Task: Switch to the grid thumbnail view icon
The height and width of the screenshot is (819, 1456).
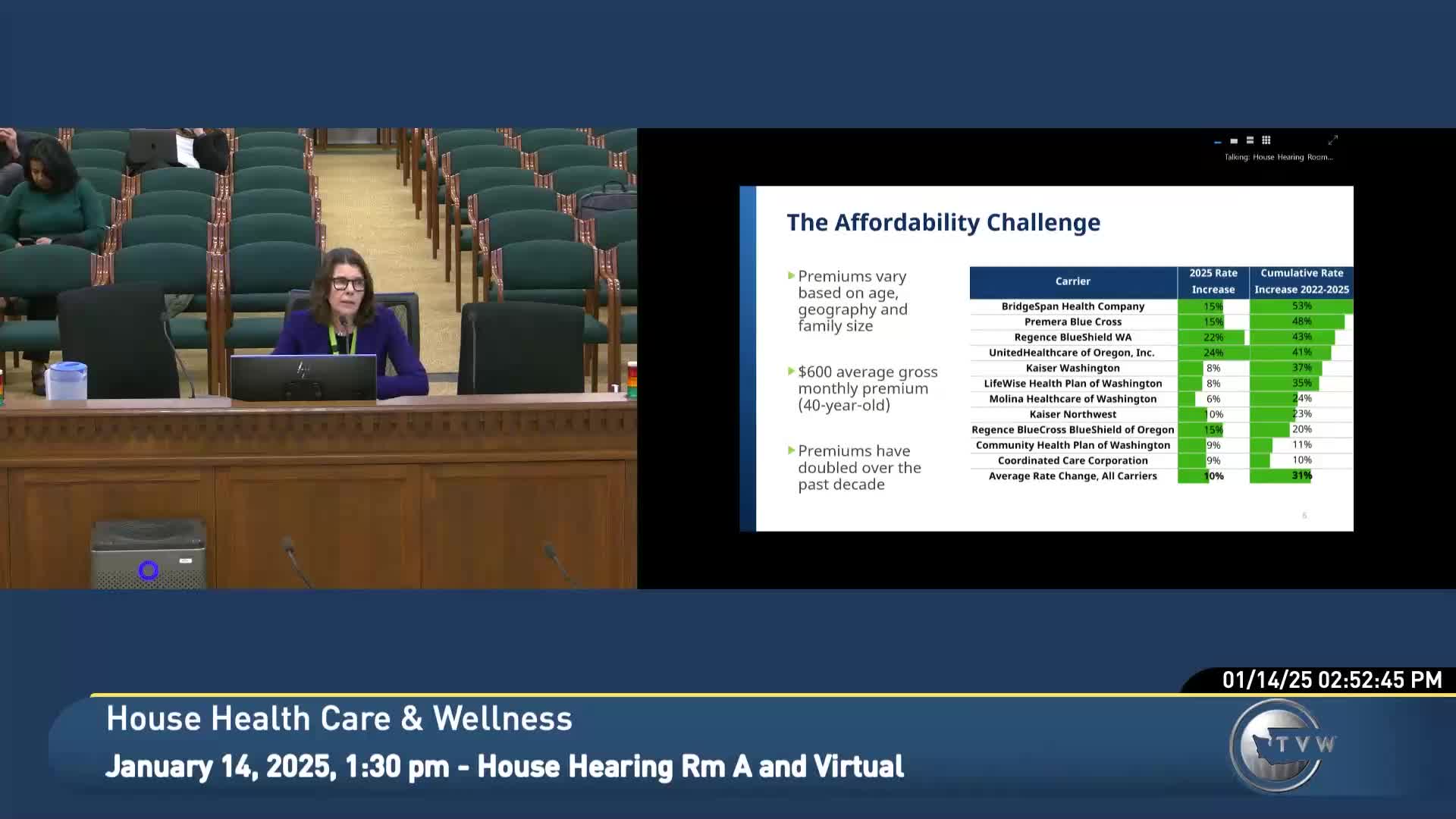Action: [1266, 140]
